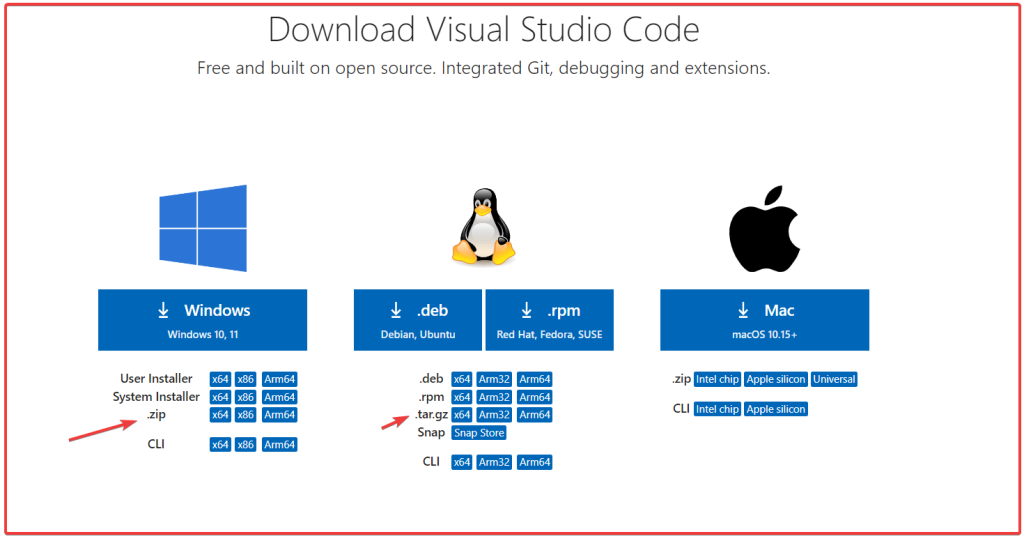Click the Linux Tux penguin icon

pos(484,226)
